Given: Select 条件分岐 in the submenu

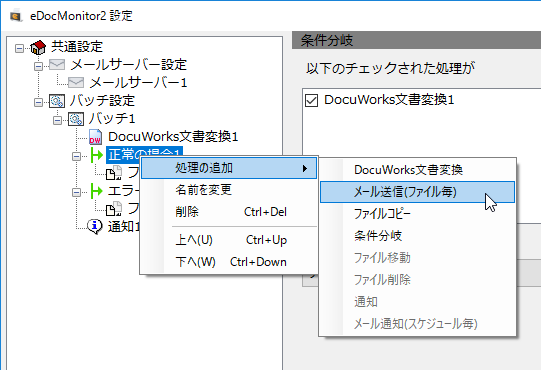Looking at the screenshot, I should pos(417,236).
